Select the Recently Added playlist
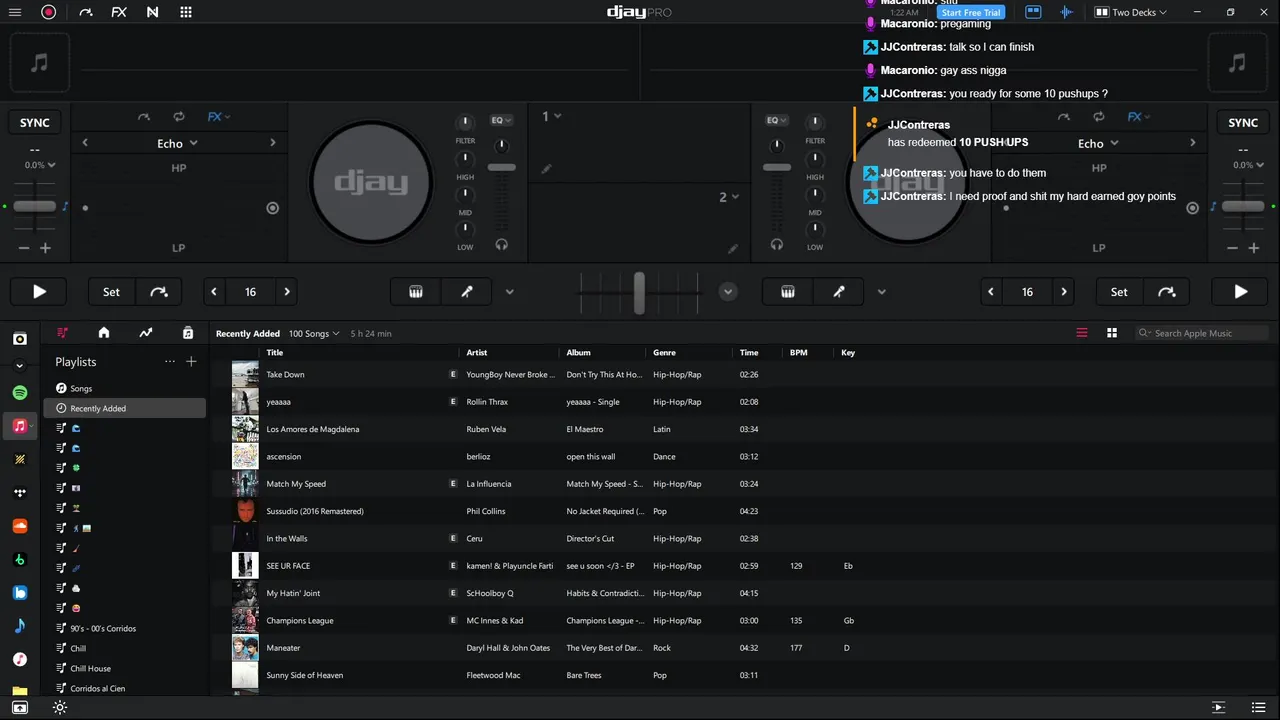The image size is (1280, 720). click(x=125, y=408)
